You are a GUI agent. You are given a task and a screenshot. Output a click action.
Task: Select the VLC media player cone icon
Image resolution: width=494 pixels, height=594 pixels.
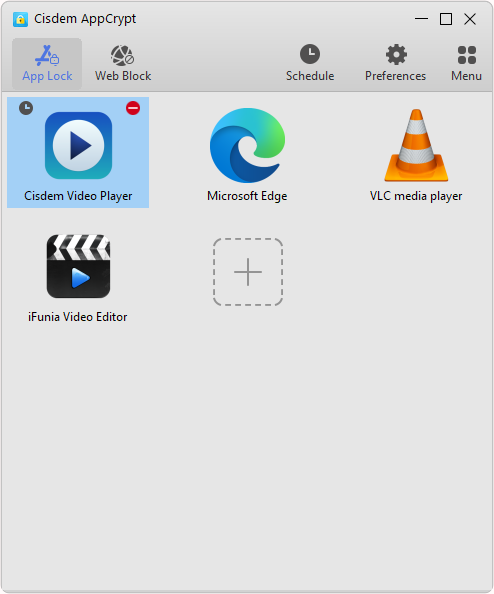pos(416,145)
